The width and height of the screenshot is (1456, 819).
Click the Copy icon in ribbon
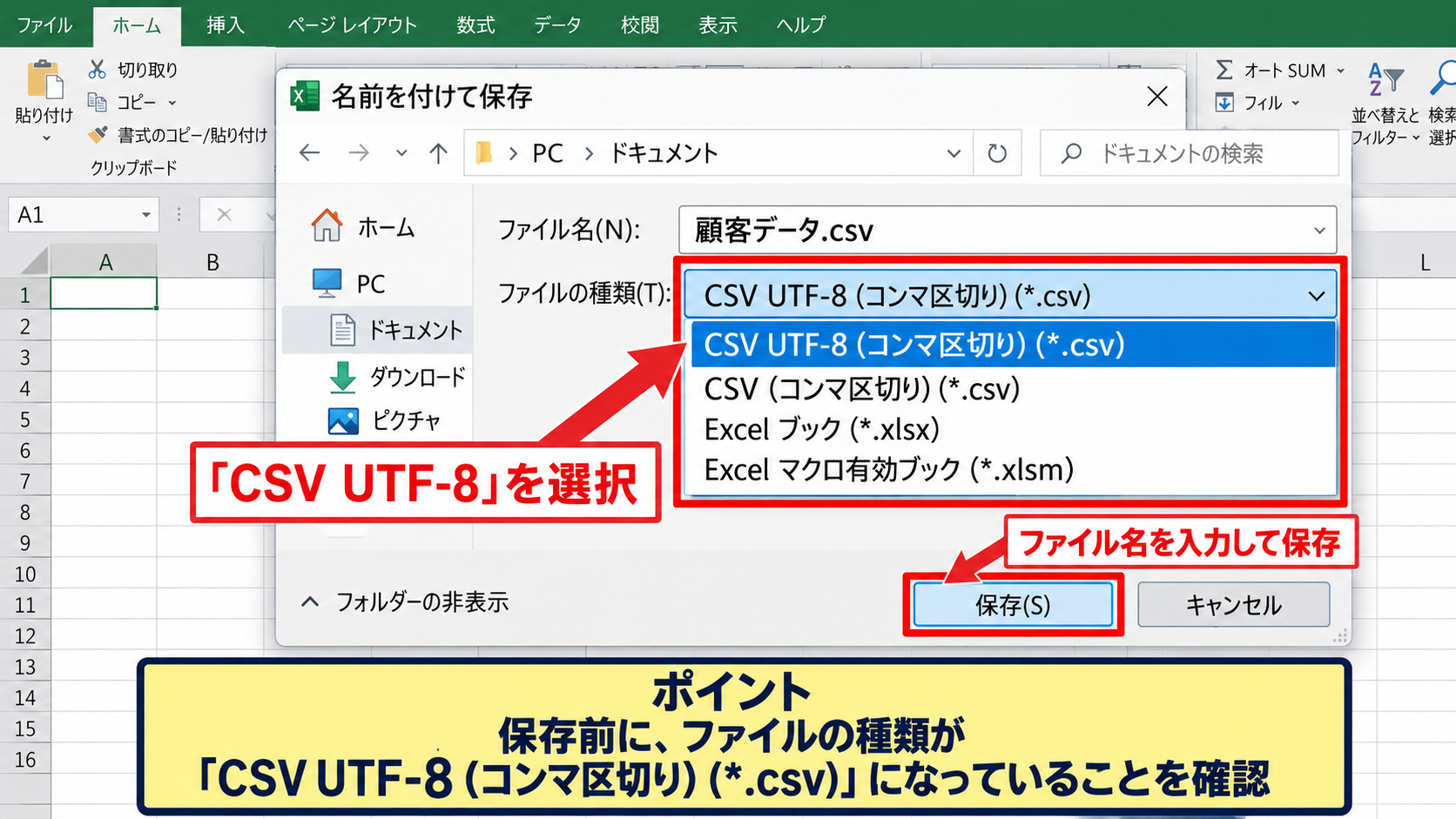pyautogui.click(x=97, y=103)
